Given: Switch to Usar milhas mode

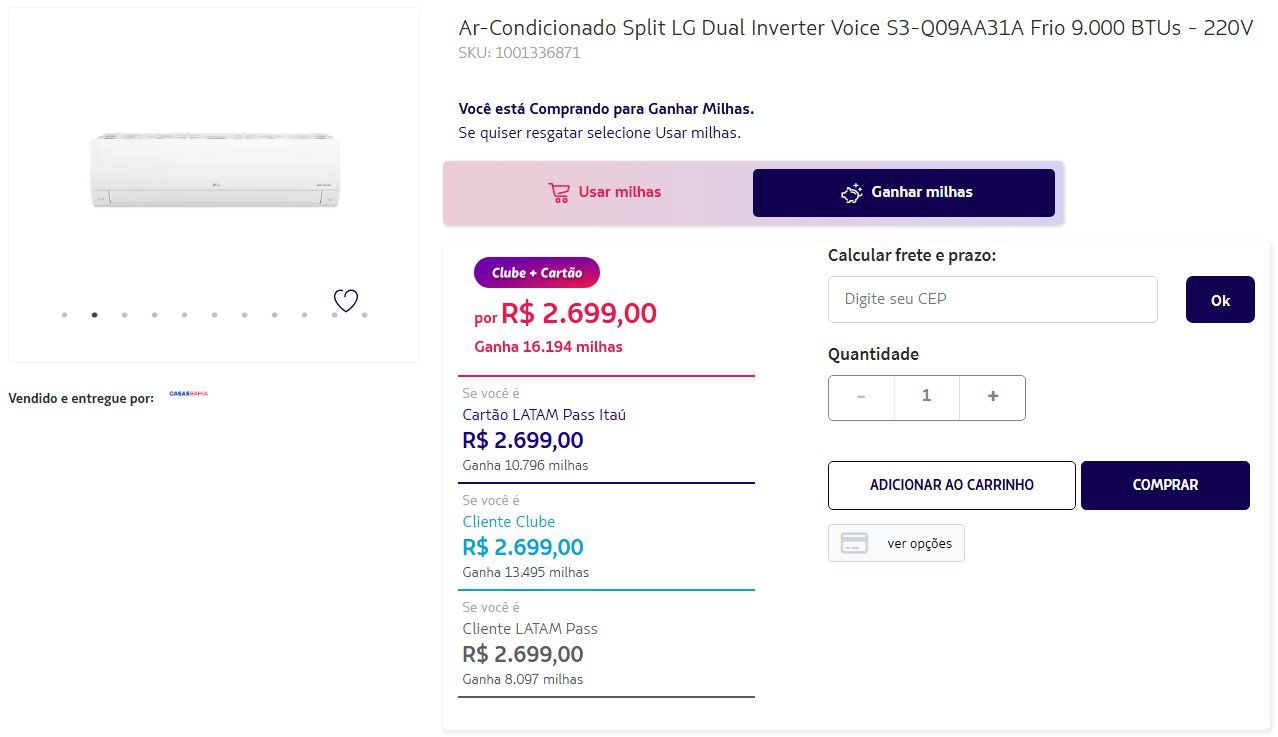Looking at the screenshot, I should click(604, 193).
